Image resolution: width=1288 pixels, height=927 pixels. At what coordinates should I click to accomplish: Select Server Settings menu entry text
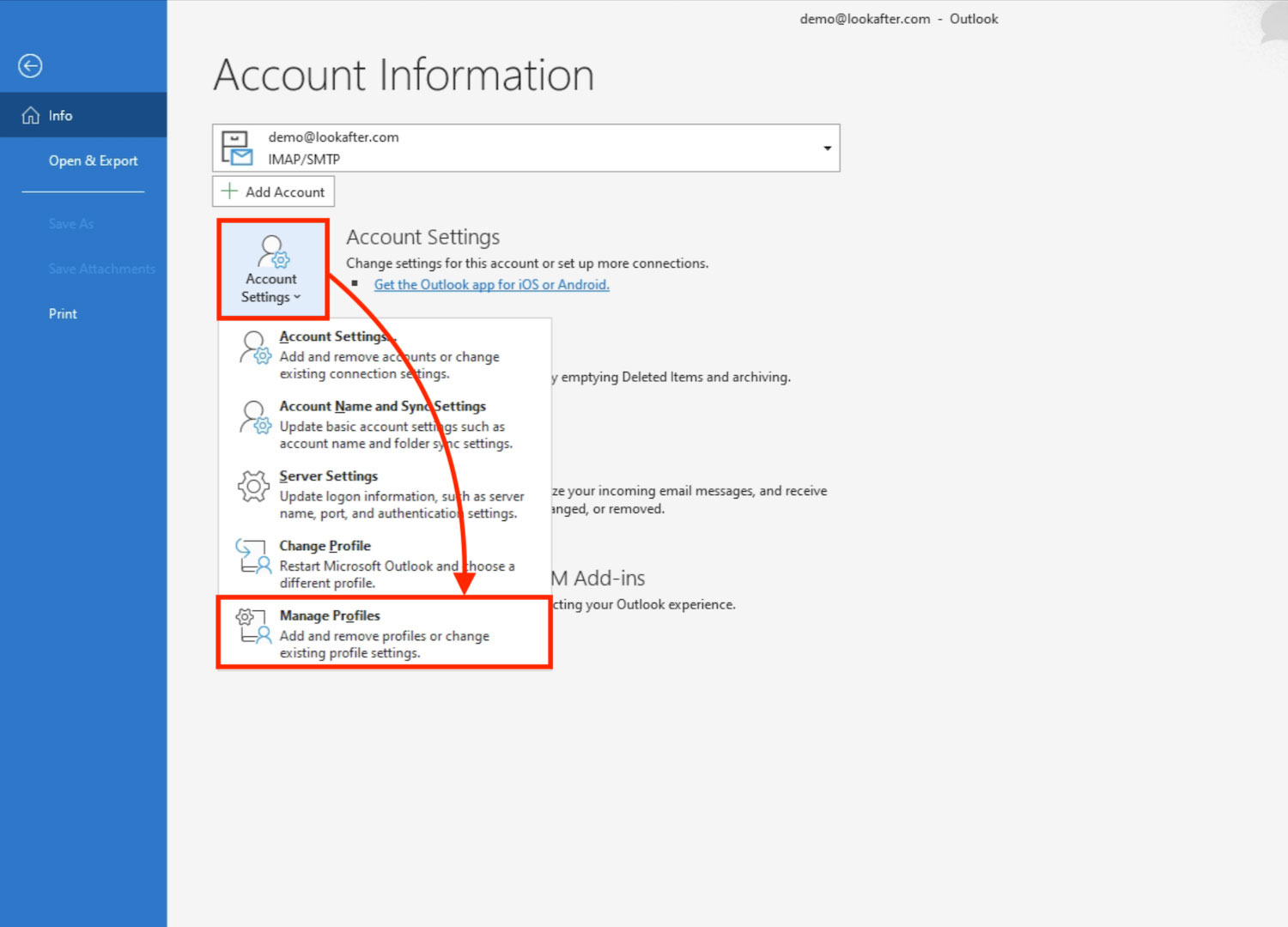coord(328,476)
